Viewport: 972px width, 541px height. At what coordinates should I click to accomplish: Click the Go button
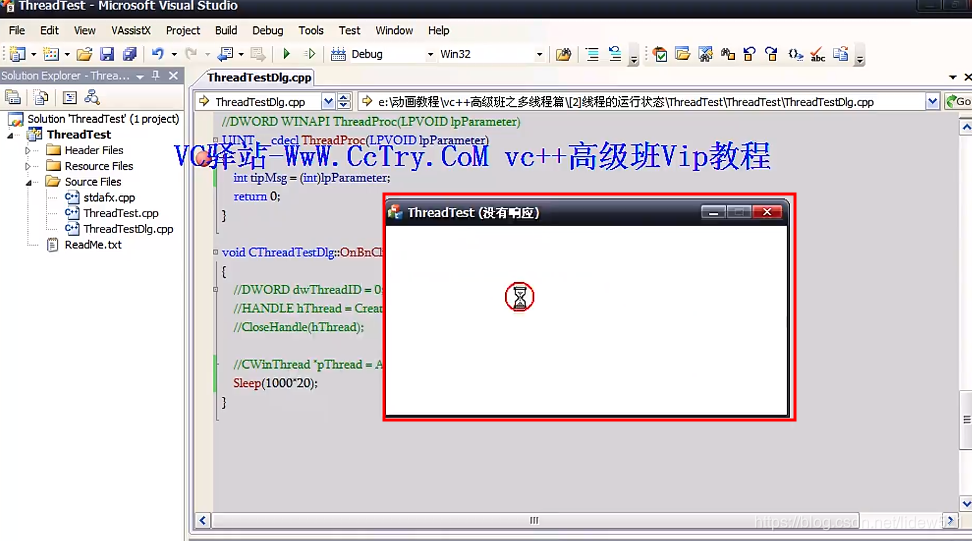click(958, 102)
